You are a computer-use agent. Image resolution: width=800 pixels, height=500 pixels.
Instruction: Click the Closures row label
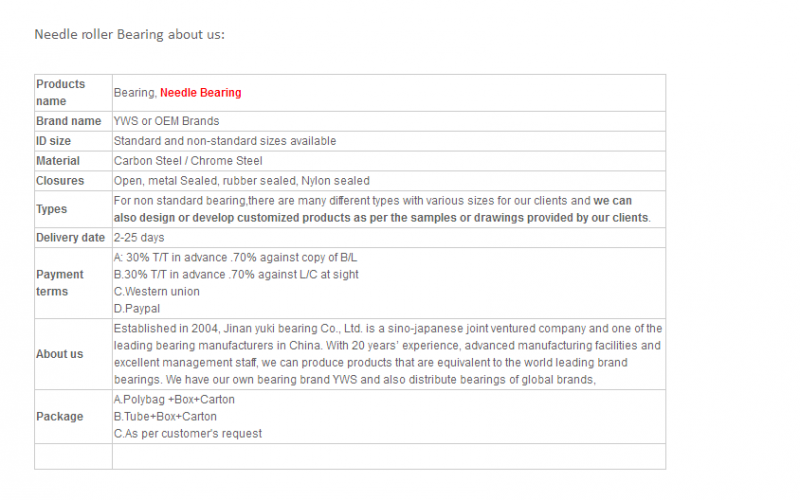coord(60,181)
